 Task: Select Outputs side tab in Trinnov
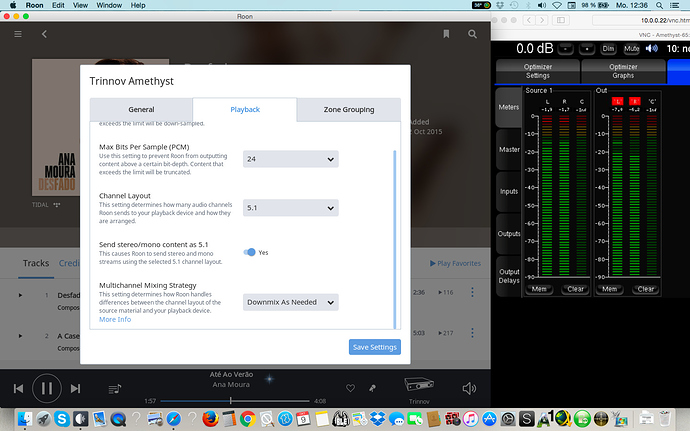[x=509, y=234]
